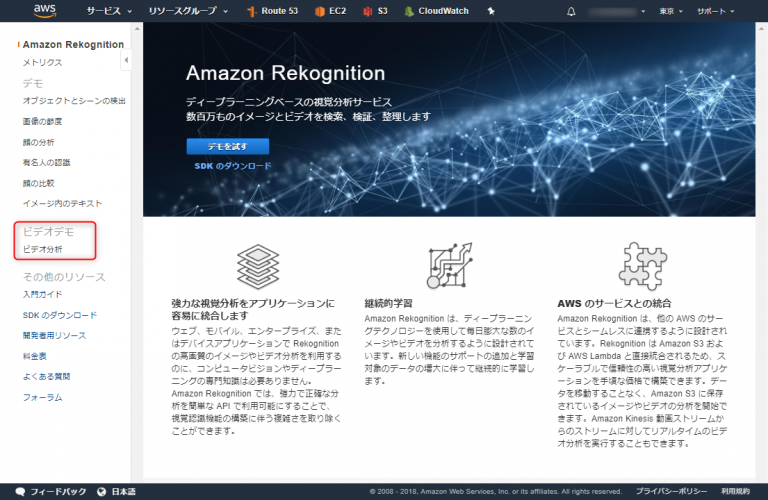
Task: Open the Route 53 shortcut
Action: coord(273,11)
